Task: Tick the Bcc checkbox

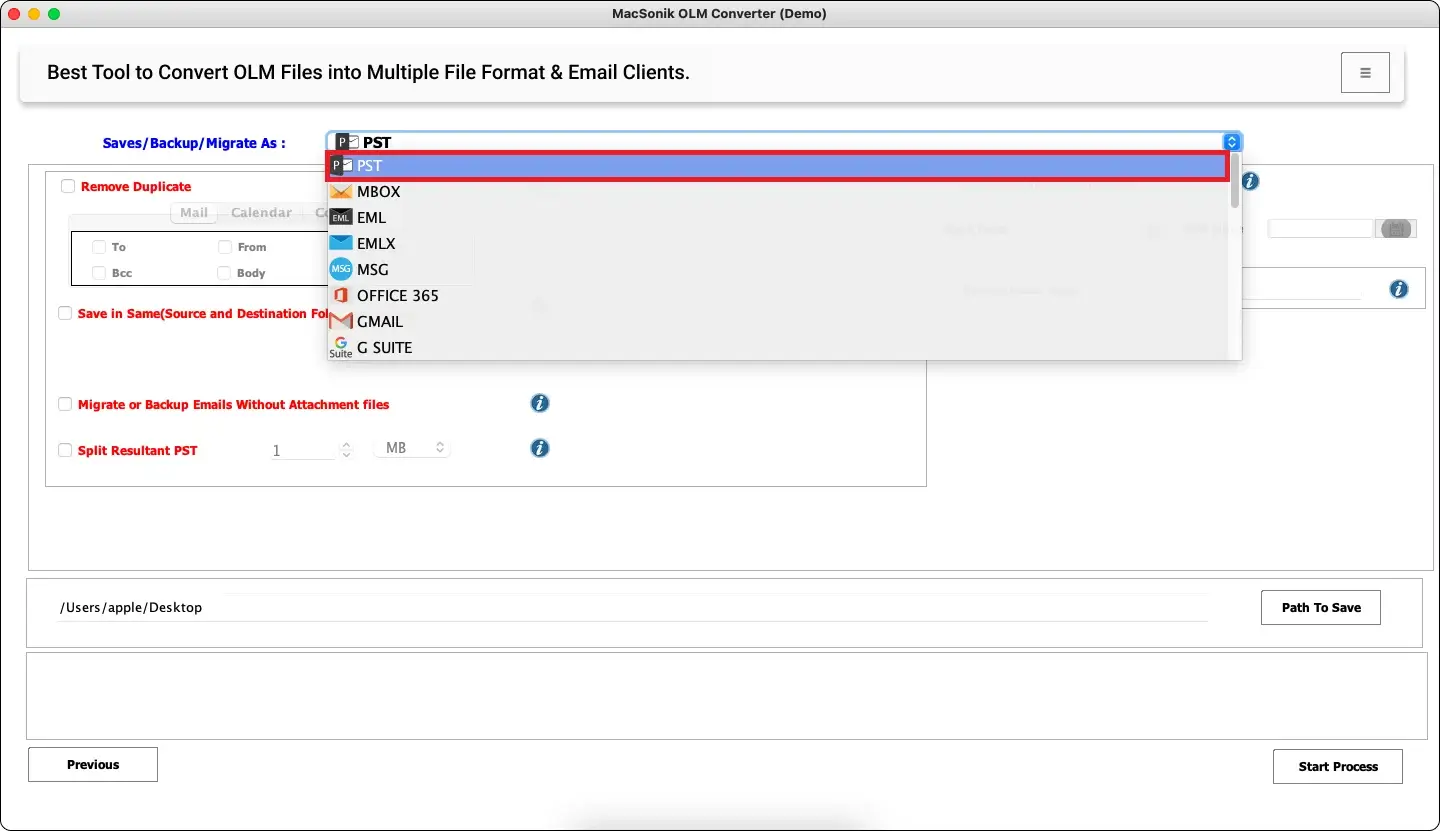Action: click(x=99, y=273)
